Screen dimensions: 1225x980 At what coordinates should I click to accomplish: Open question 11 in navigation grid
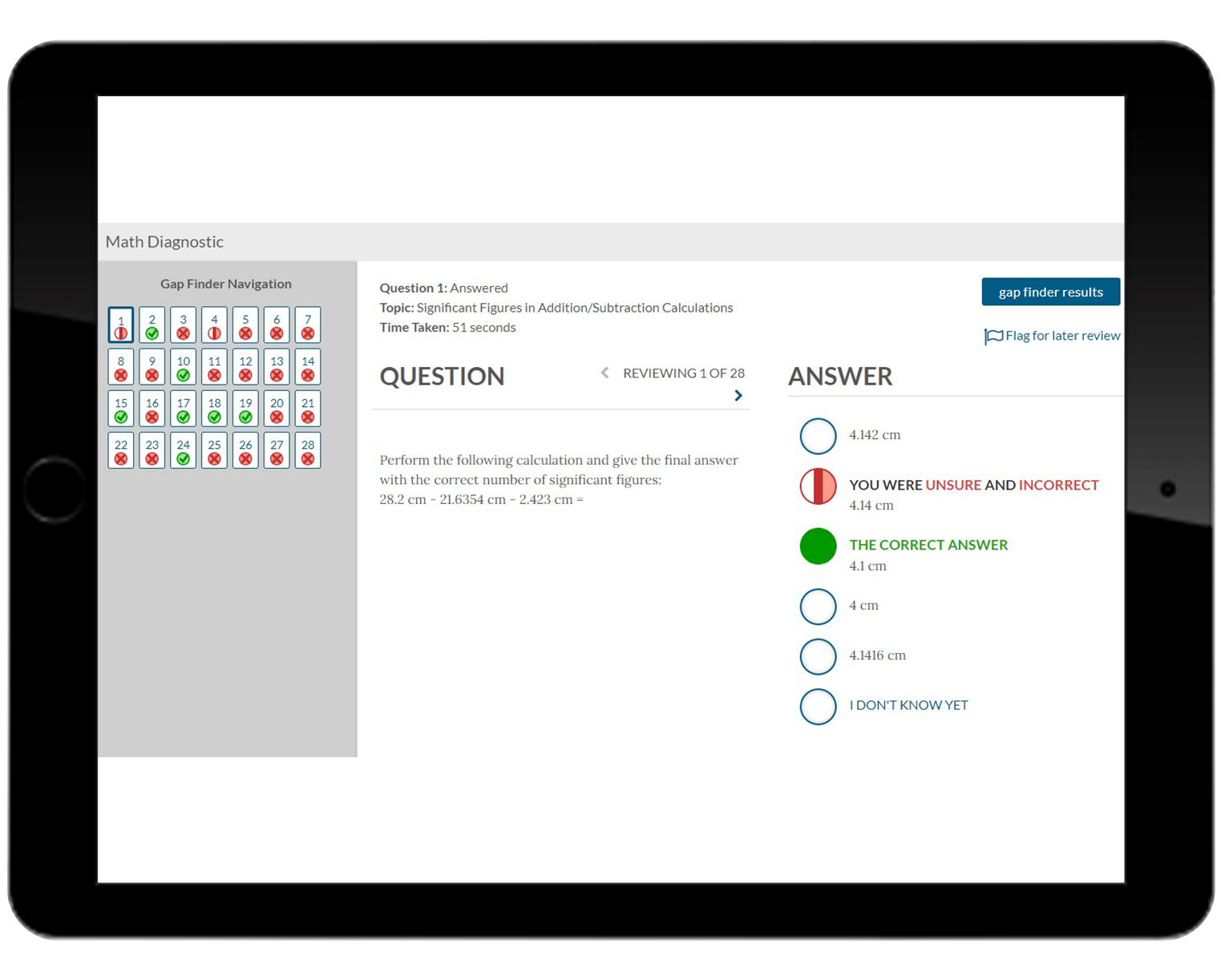click(214, 367)
